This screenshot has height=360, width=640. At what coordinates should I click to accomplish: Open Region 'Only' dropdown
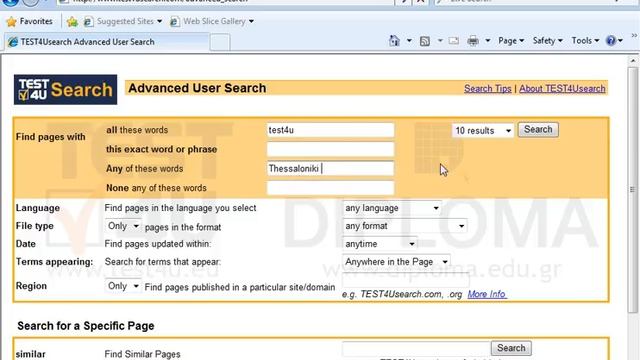tap(123, 286)
